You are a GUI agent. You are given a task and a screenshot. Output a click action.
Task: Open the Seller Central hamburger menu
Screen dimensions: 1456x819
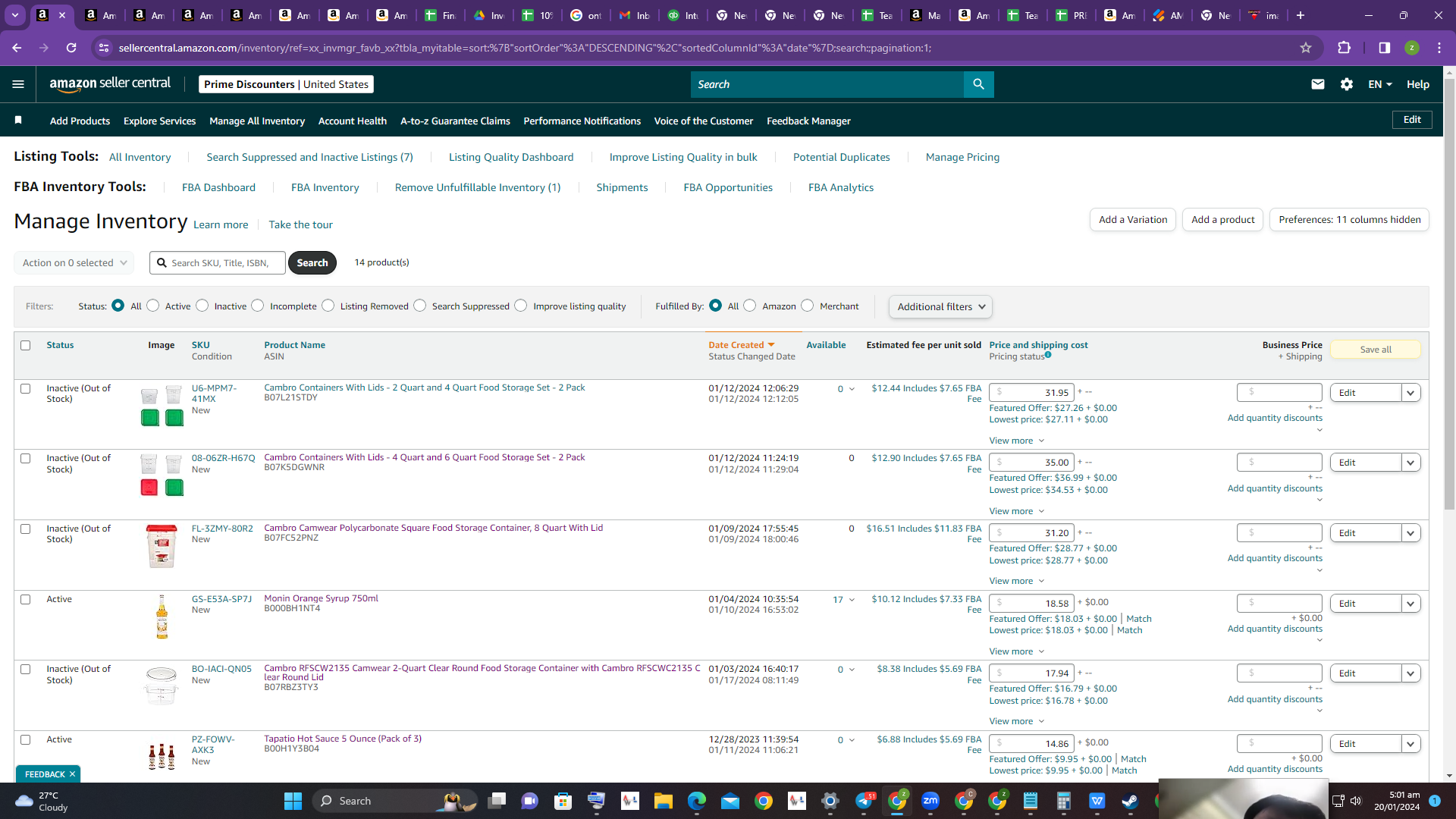18,84
